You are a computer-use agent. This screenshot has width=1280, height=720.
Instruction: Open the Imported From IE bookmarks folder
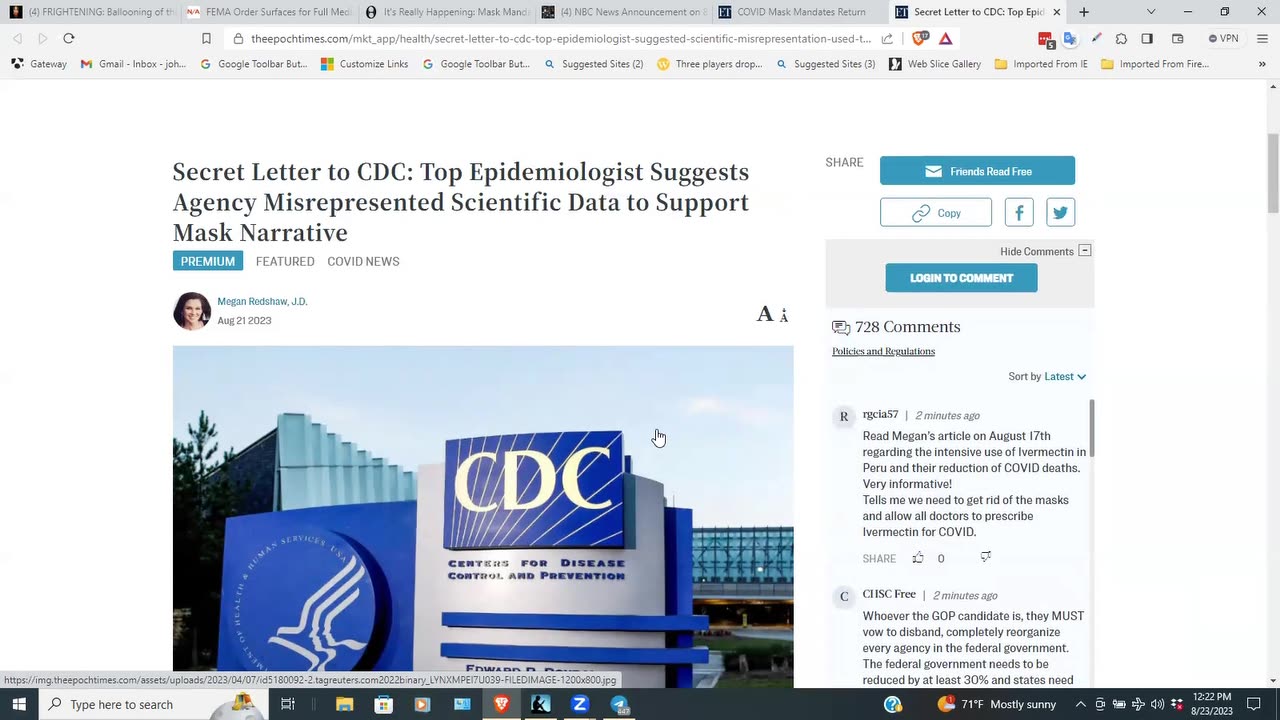pyautogui.click(x=1041, y=64)
